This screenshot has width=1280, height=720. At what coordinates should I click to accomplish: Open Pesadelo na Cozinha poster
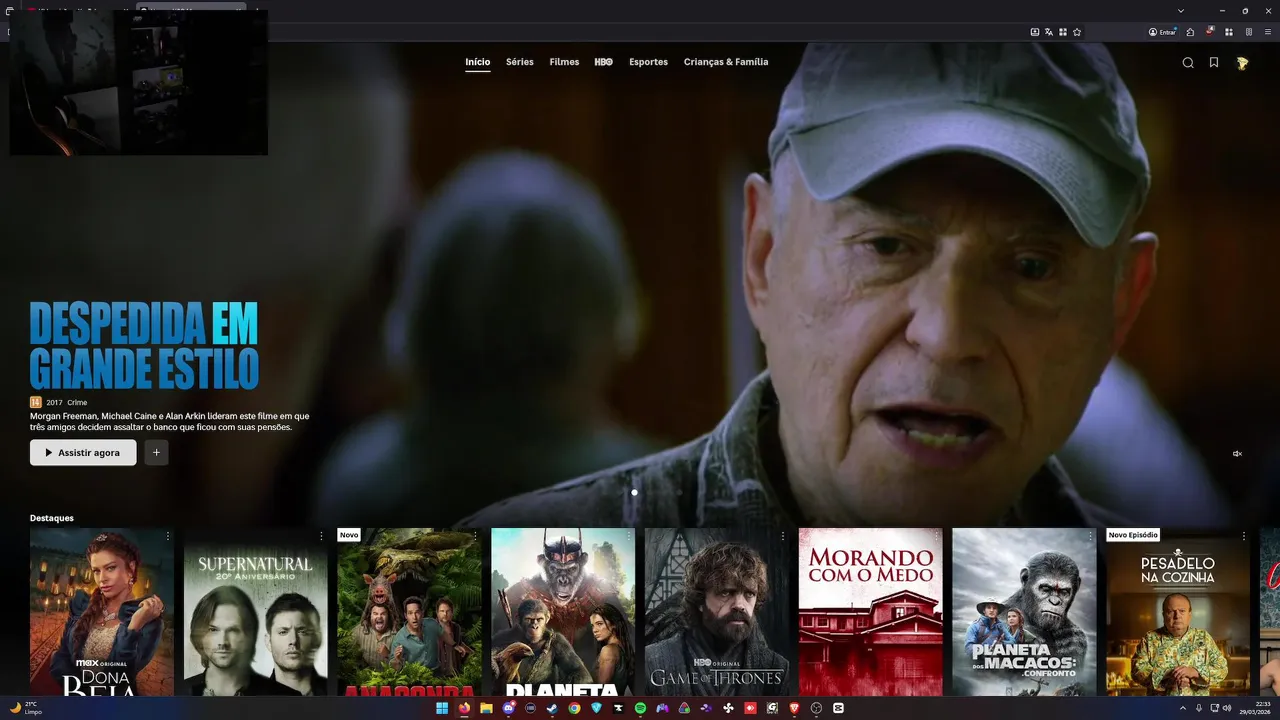click(1178, 612)
